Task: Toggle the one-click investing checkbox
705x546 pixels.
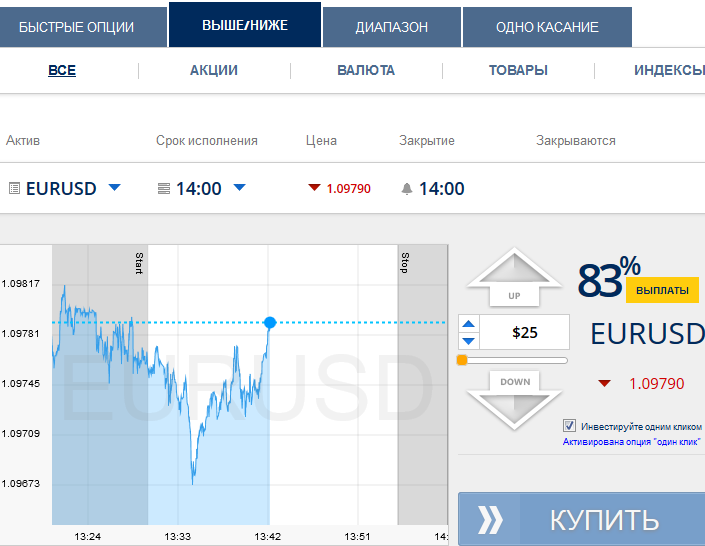Action: pos(570,425)
